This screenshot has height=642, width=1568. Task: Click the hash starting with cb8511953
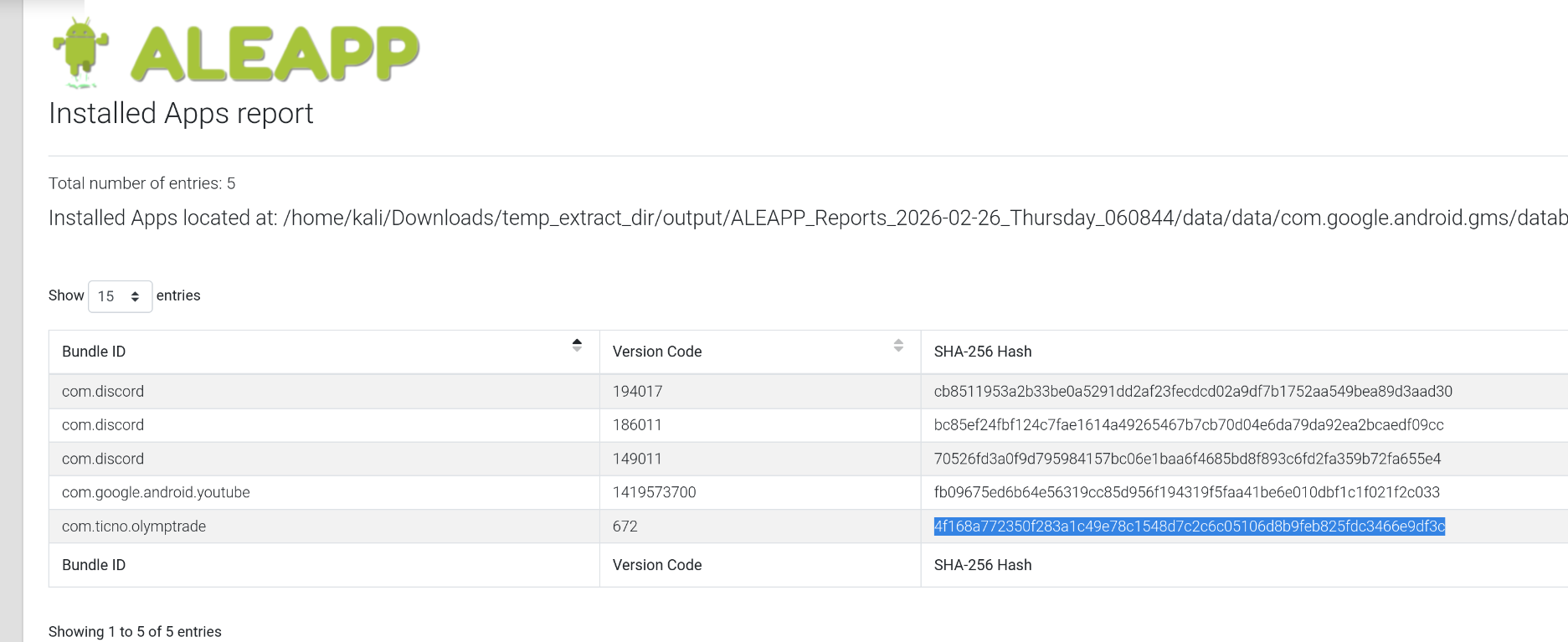[1193, 391]
